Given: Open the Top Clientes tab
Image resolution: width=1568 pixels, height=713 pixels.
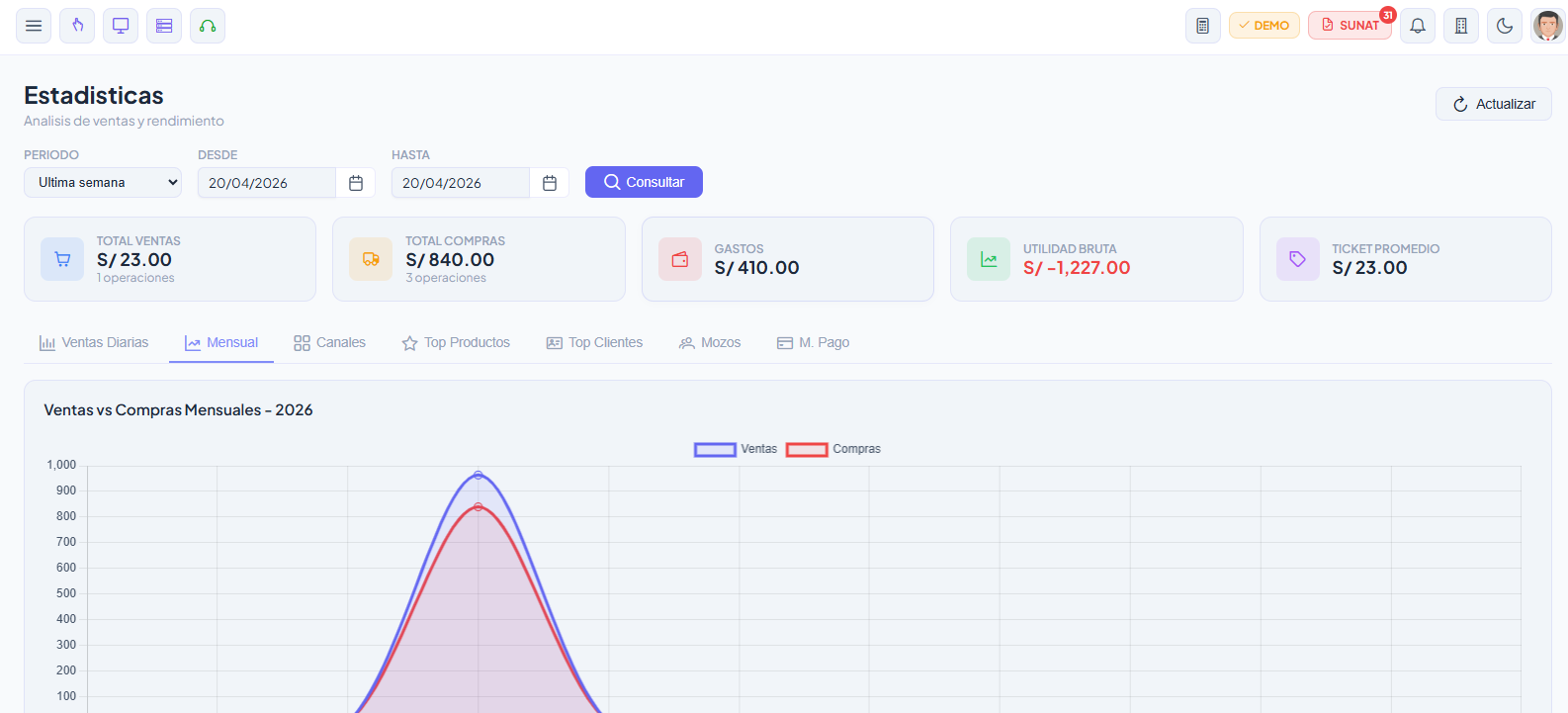Looking at the screenshot, I should pyautogui.click(x=594, y=343).
